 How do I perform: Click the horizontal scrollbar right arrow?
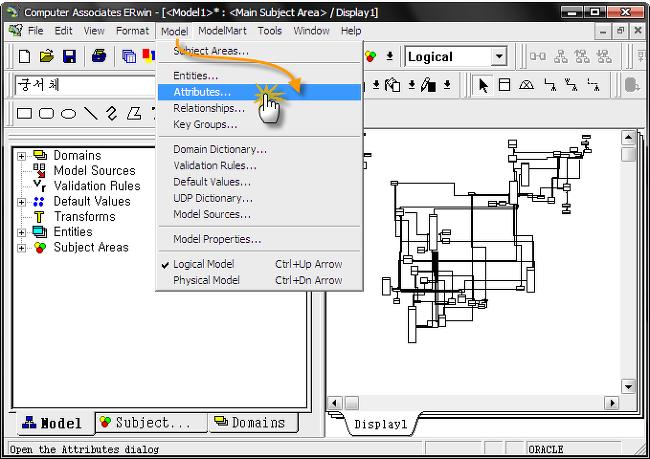[x=611, y=403]
